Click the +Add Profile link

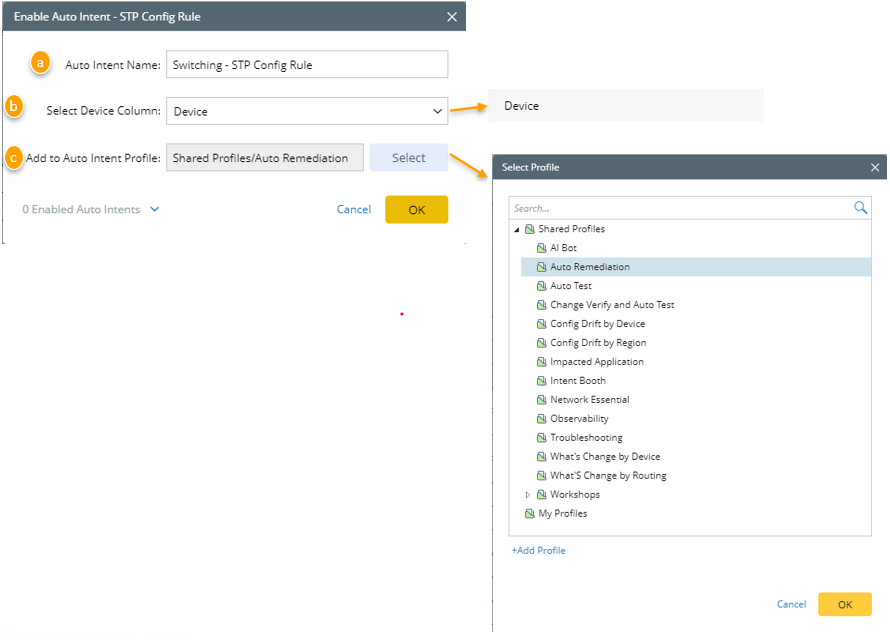pos(538,550)
